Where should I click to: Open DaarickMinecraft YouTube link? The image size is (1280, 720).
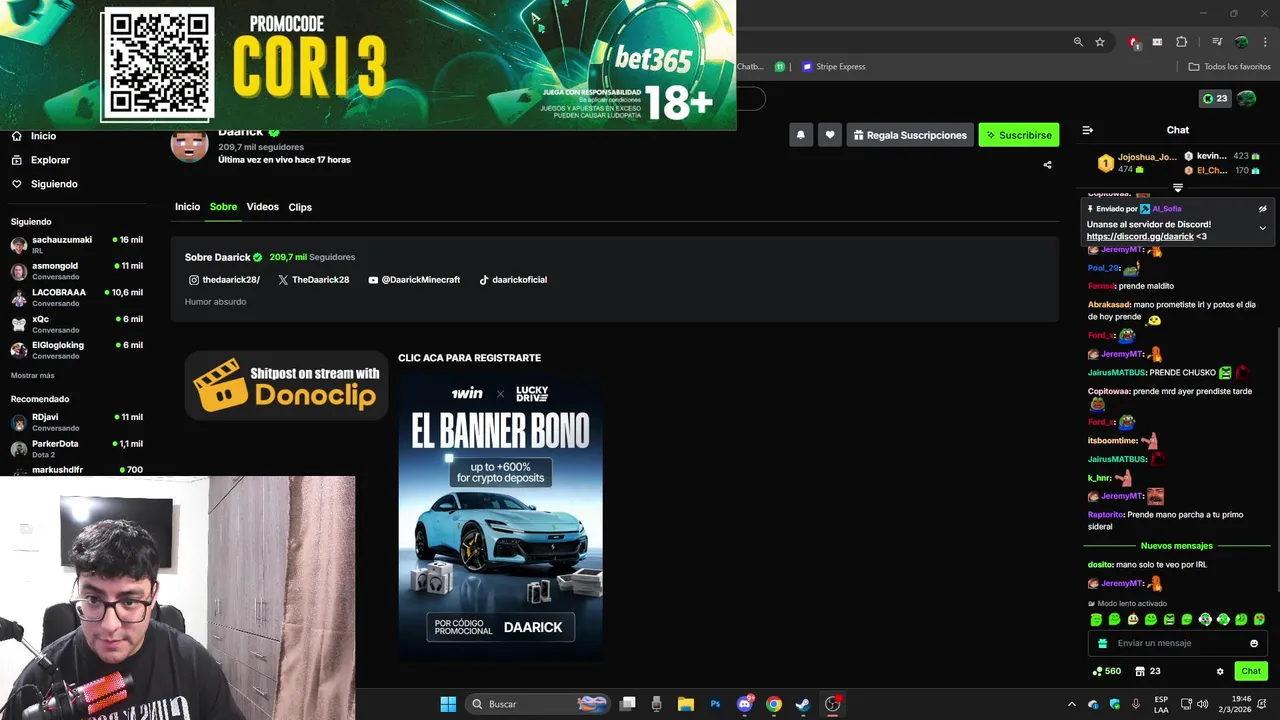point(414,280)
